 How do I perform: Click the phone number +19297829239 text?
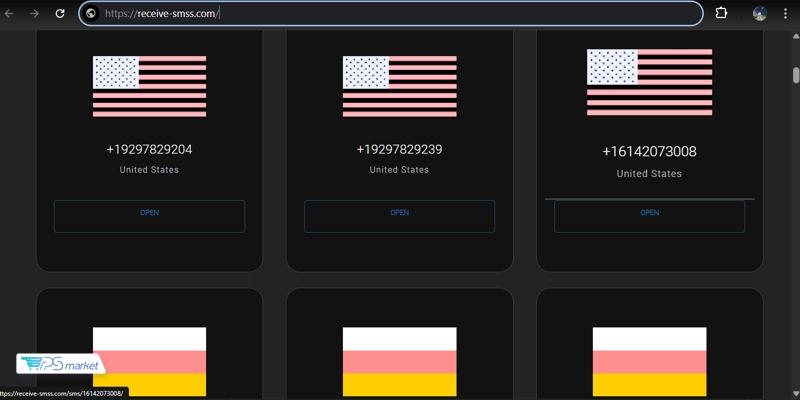(399, 150)
